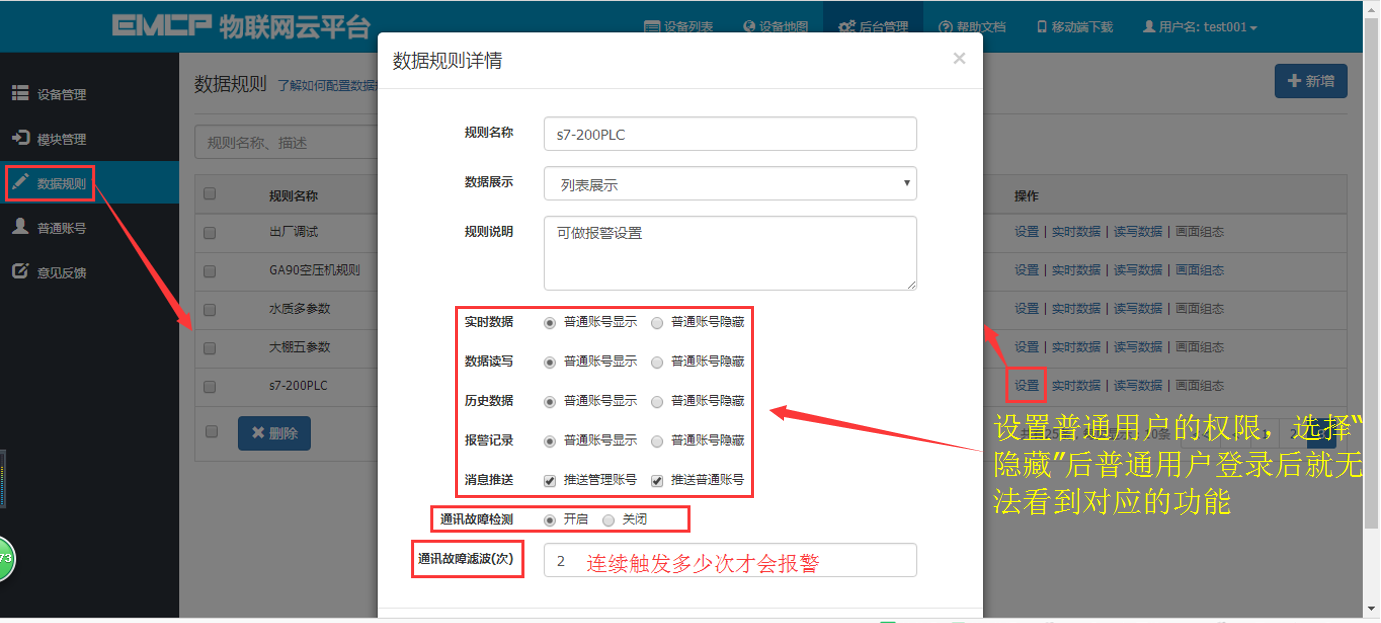1381x623 pixels.
Task: Click 画面组态 for the s7-200PLC rule
Action: 1199,385
